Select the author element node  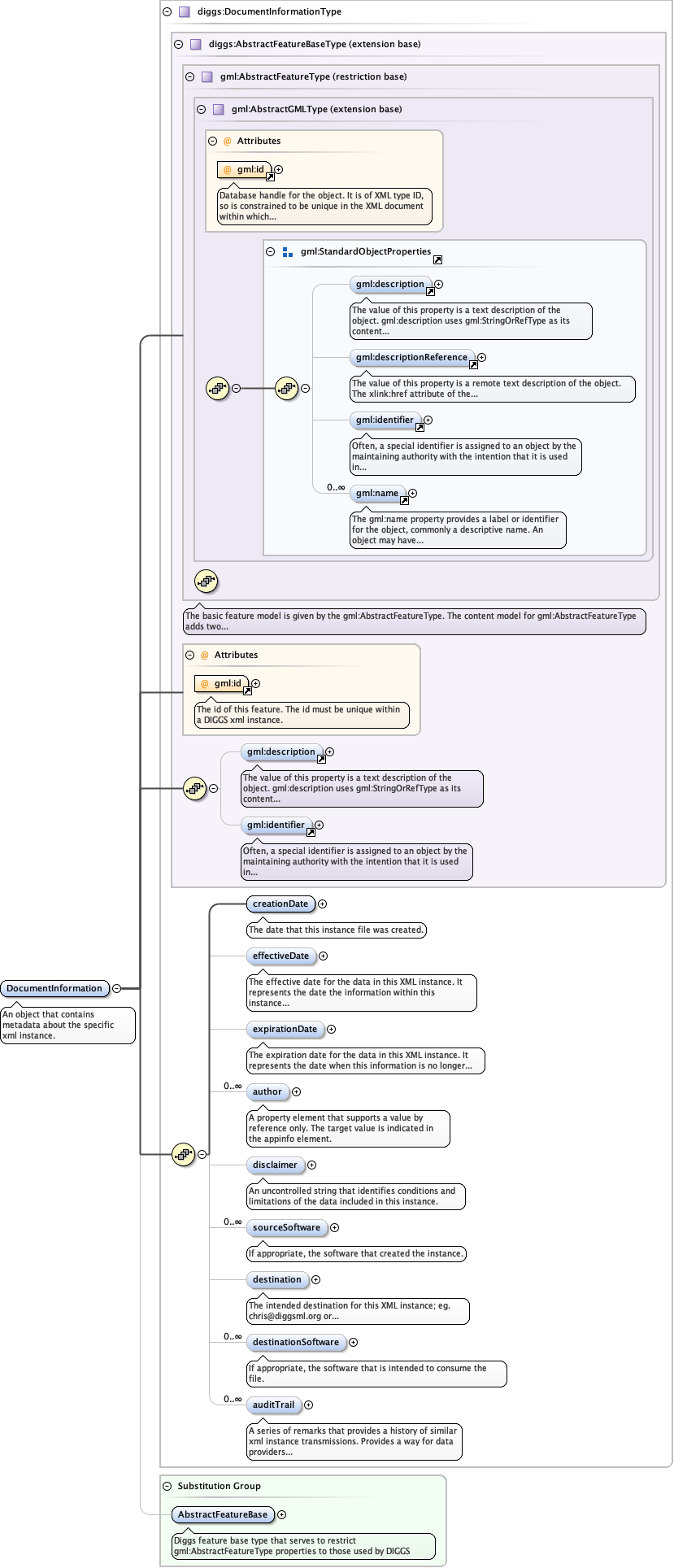(x=267, y=1091)
